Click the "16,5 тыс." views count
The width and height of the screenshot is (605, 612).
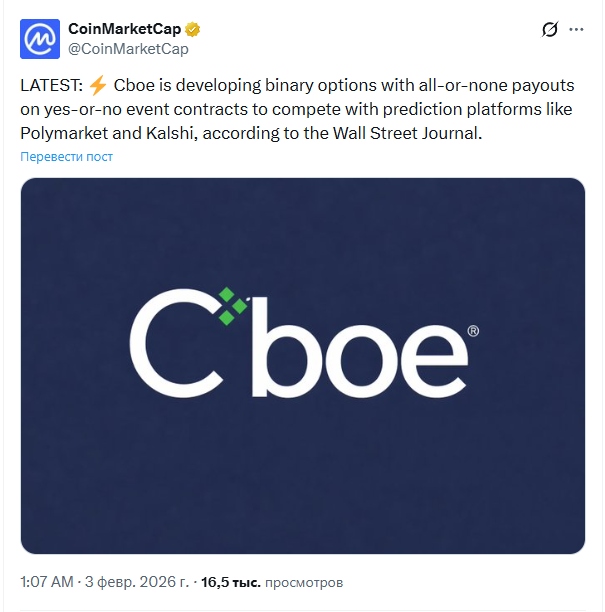point(228,581)
